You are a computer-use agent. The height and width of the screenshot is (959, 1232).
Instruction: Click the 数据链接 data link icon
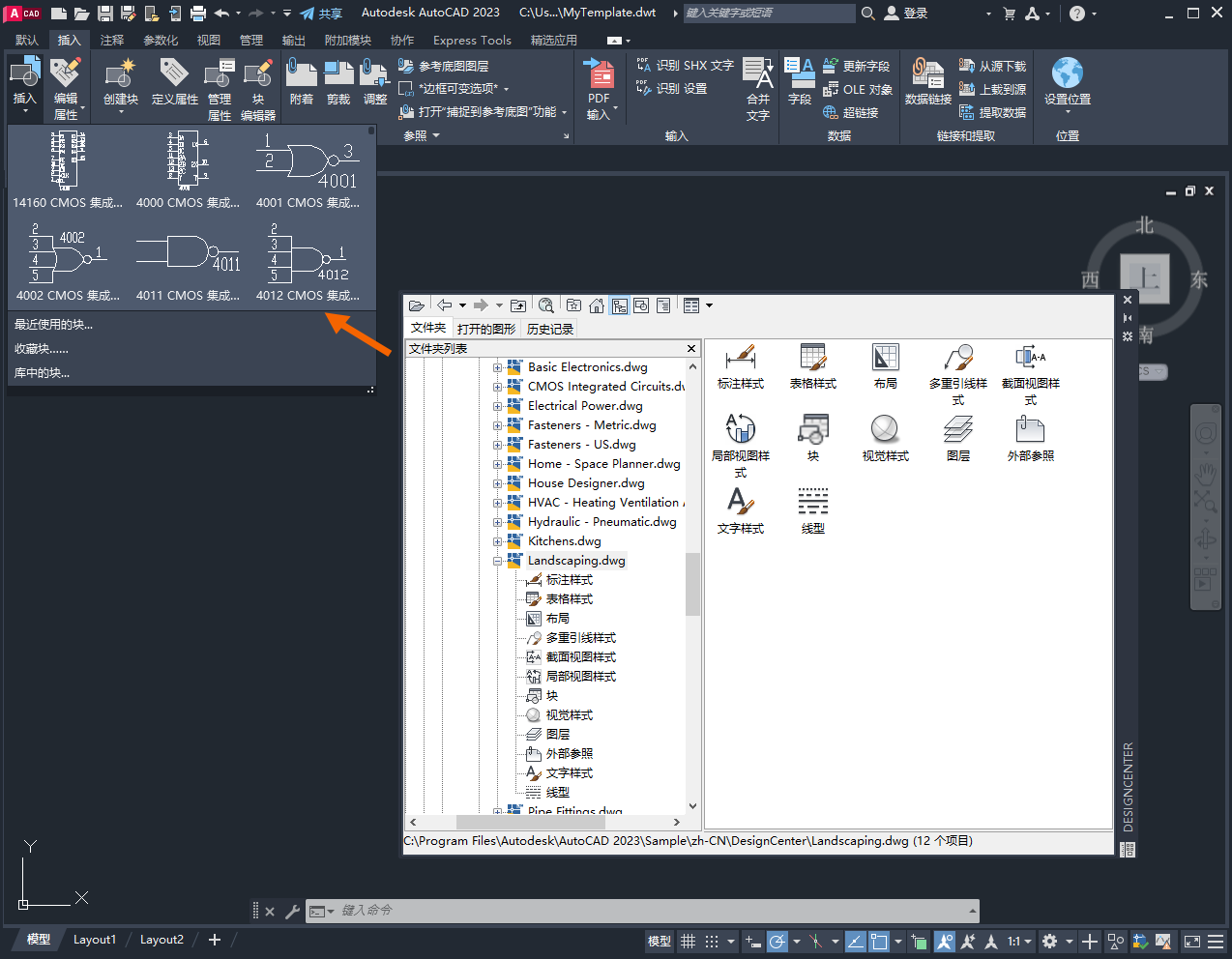click(927, 73)
